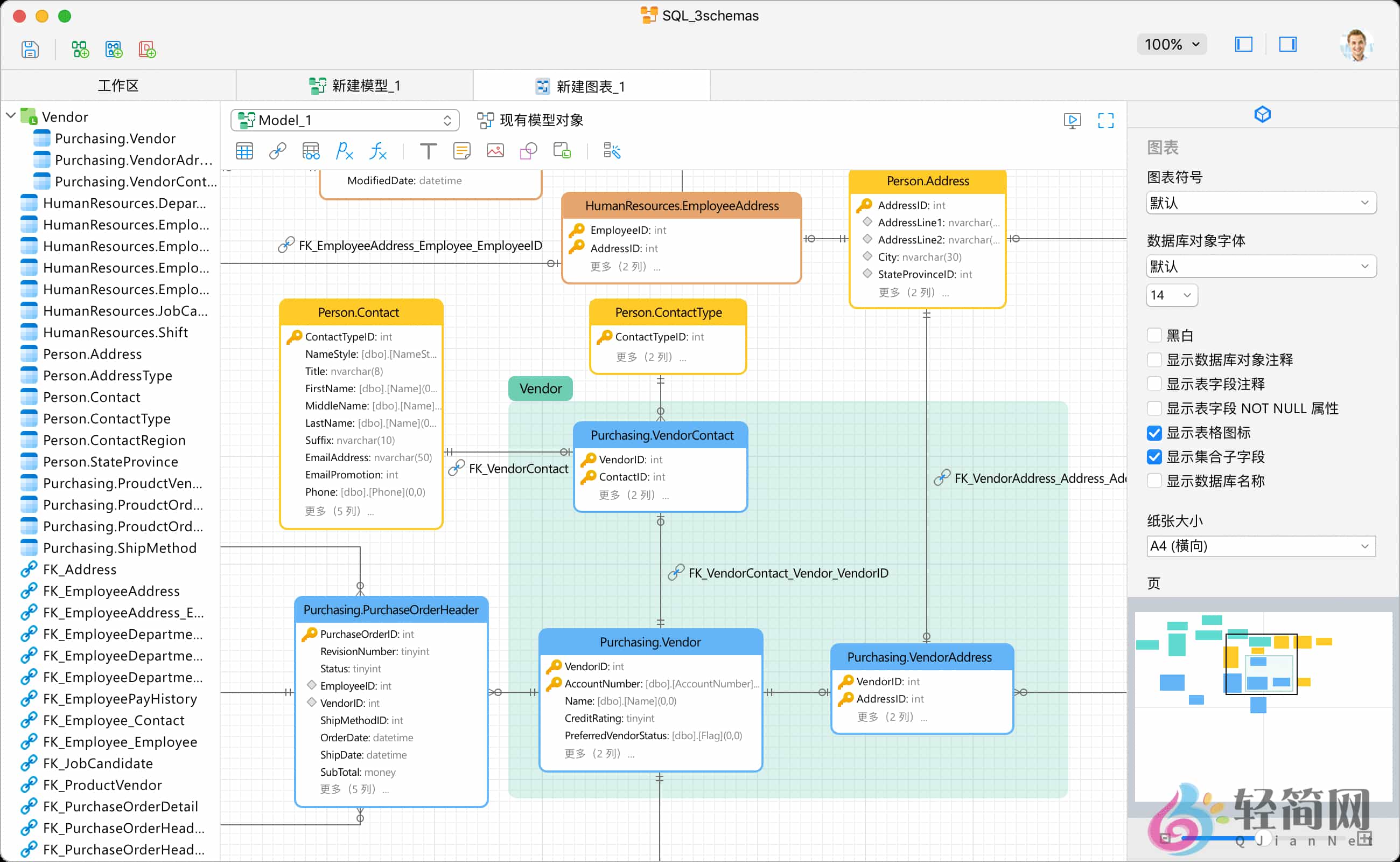This screenshot has height=862, width=1400.
Task: Select the Purchasing.Vendor table in the diagram
Action: tap(650, 641)
